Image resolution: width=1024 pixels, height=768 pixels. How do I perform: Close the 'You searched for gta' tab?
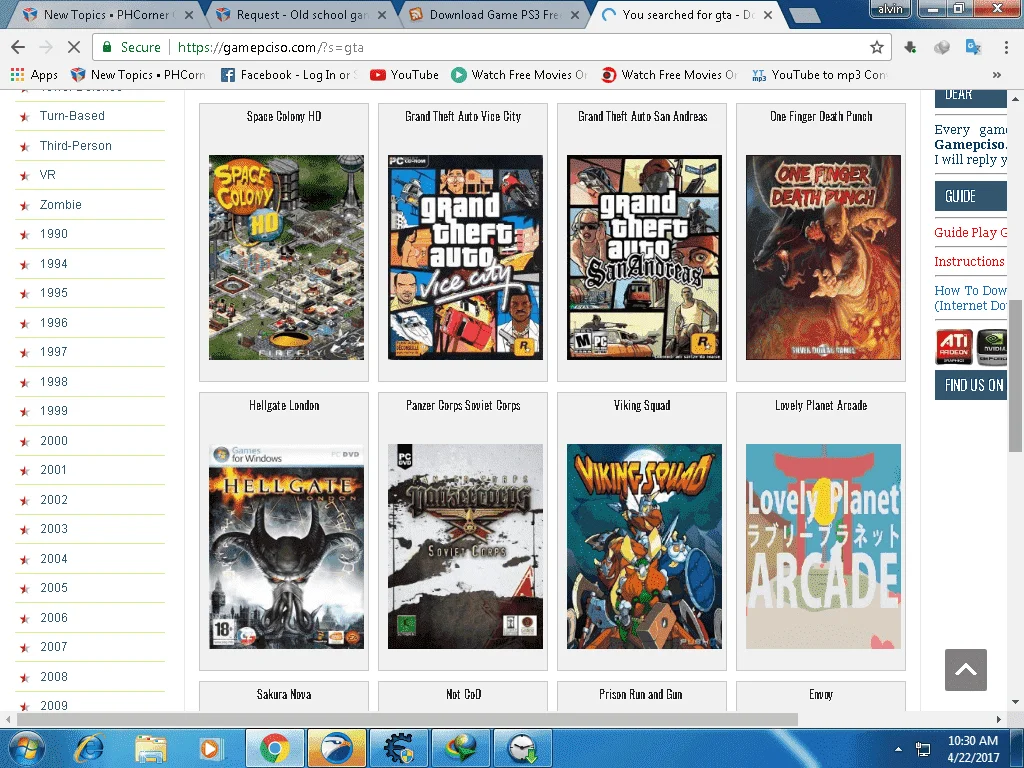768,14
